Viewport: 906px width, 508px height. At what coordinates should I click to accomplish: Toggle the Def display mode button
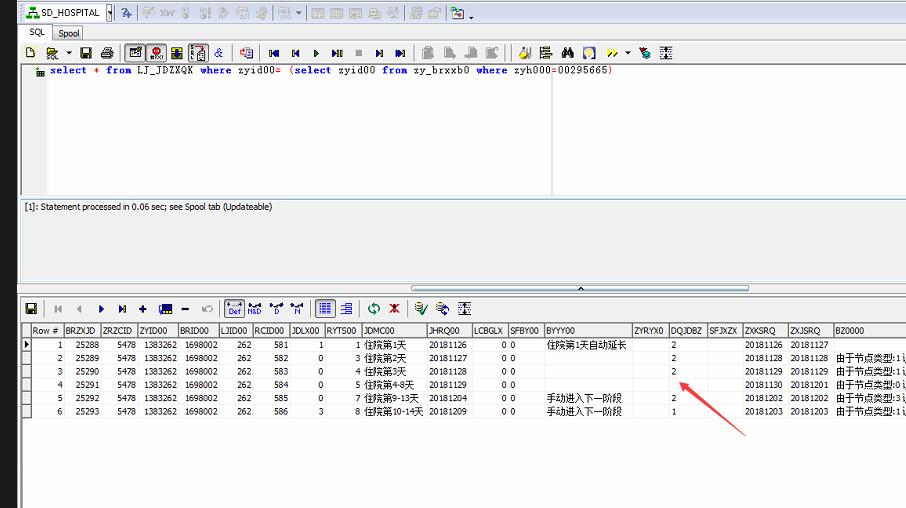[233, 309]
